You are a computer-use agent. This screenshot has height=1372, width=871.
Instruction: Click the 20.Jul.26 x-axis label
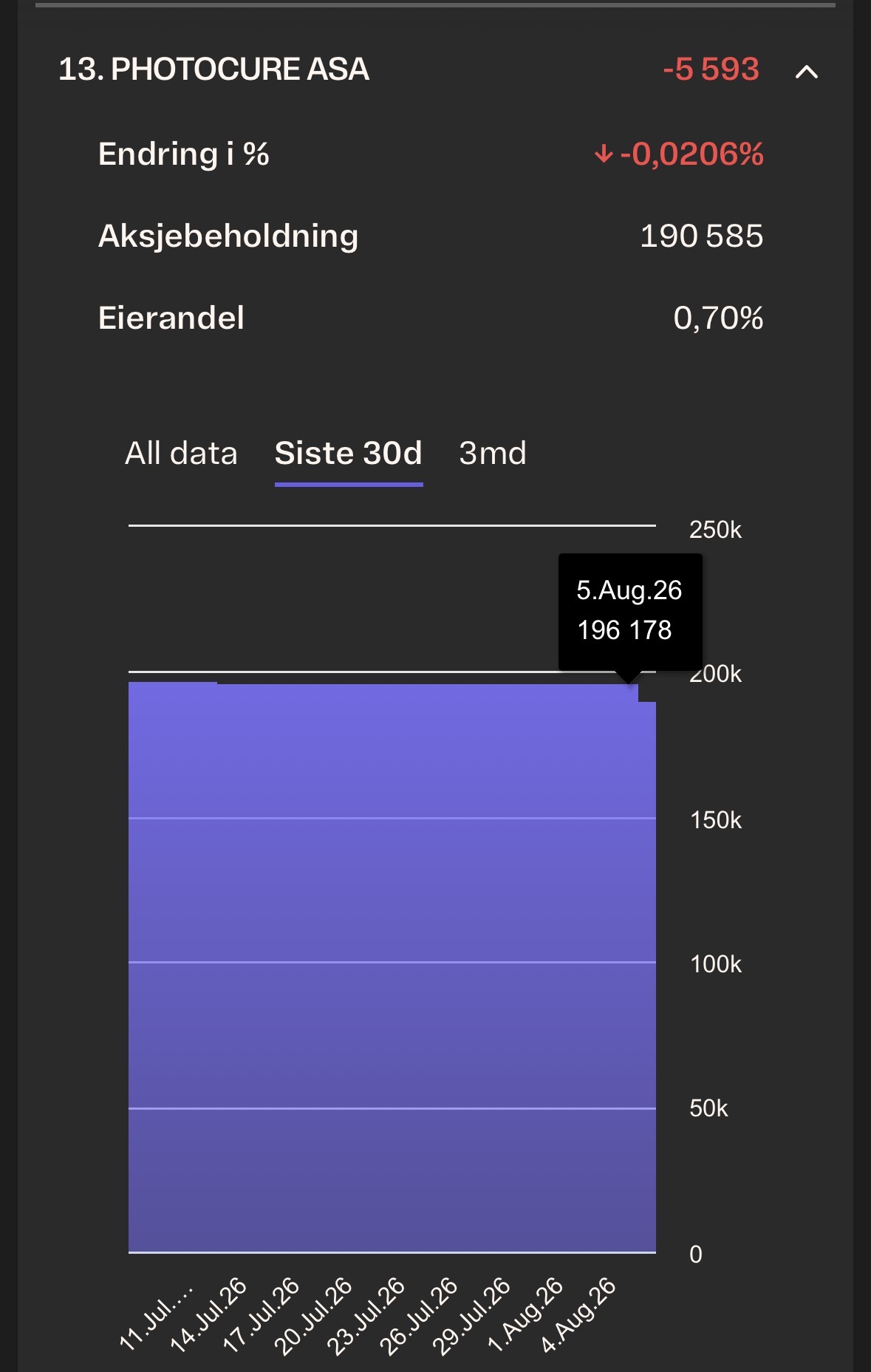click(313, 1316)
